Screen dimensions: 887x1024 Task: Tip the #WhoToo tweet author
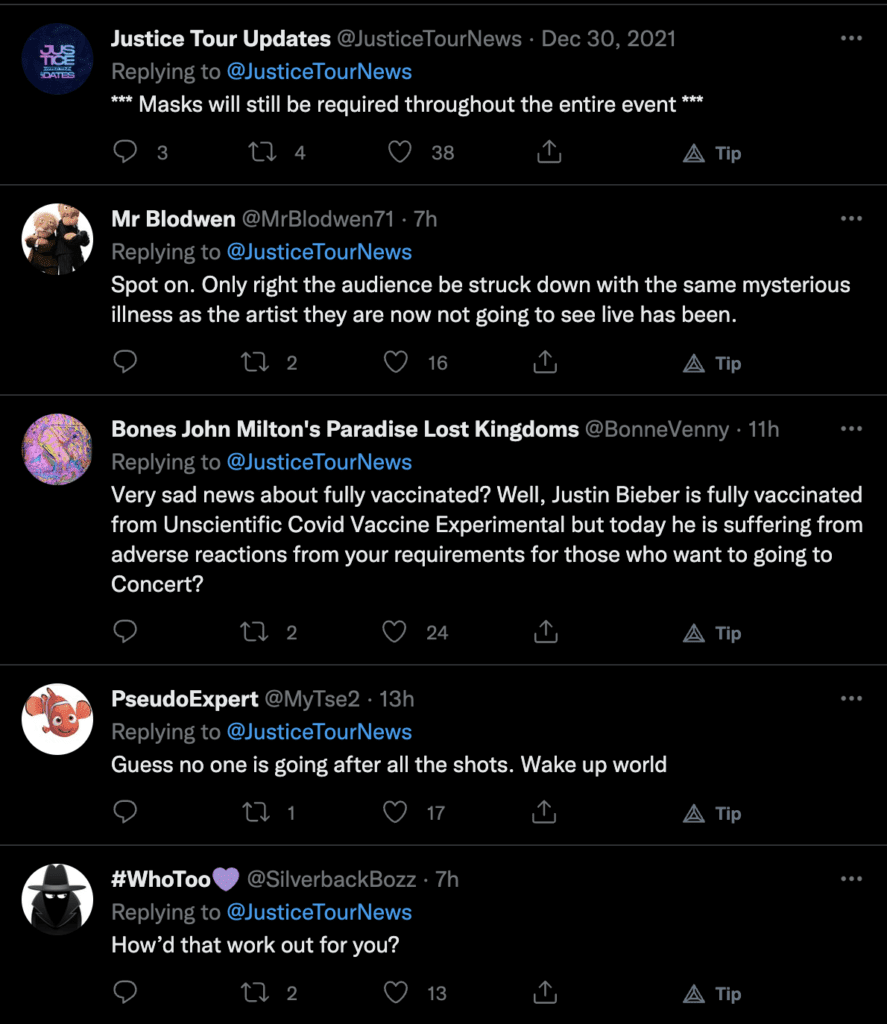pyautogui.click(x=713, y=994)
